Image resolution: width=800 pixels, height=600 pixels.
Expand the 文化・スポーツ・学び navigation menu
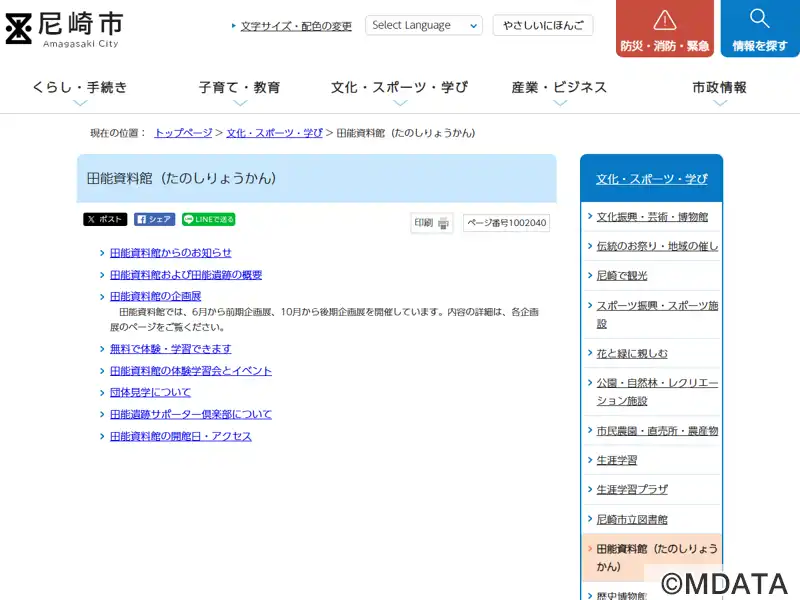click(399, 89)
